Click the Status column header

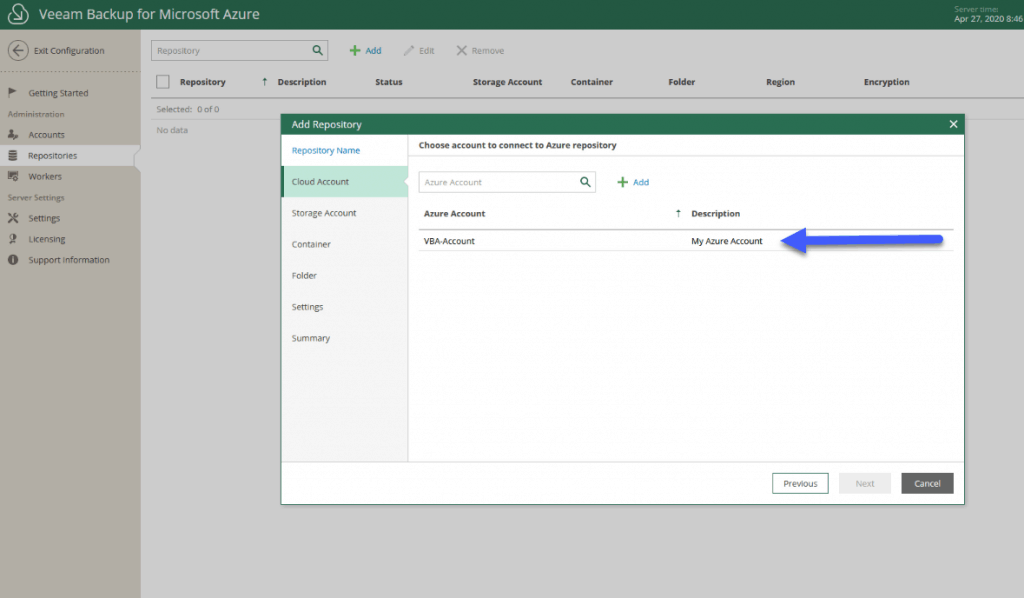[389, 82]
